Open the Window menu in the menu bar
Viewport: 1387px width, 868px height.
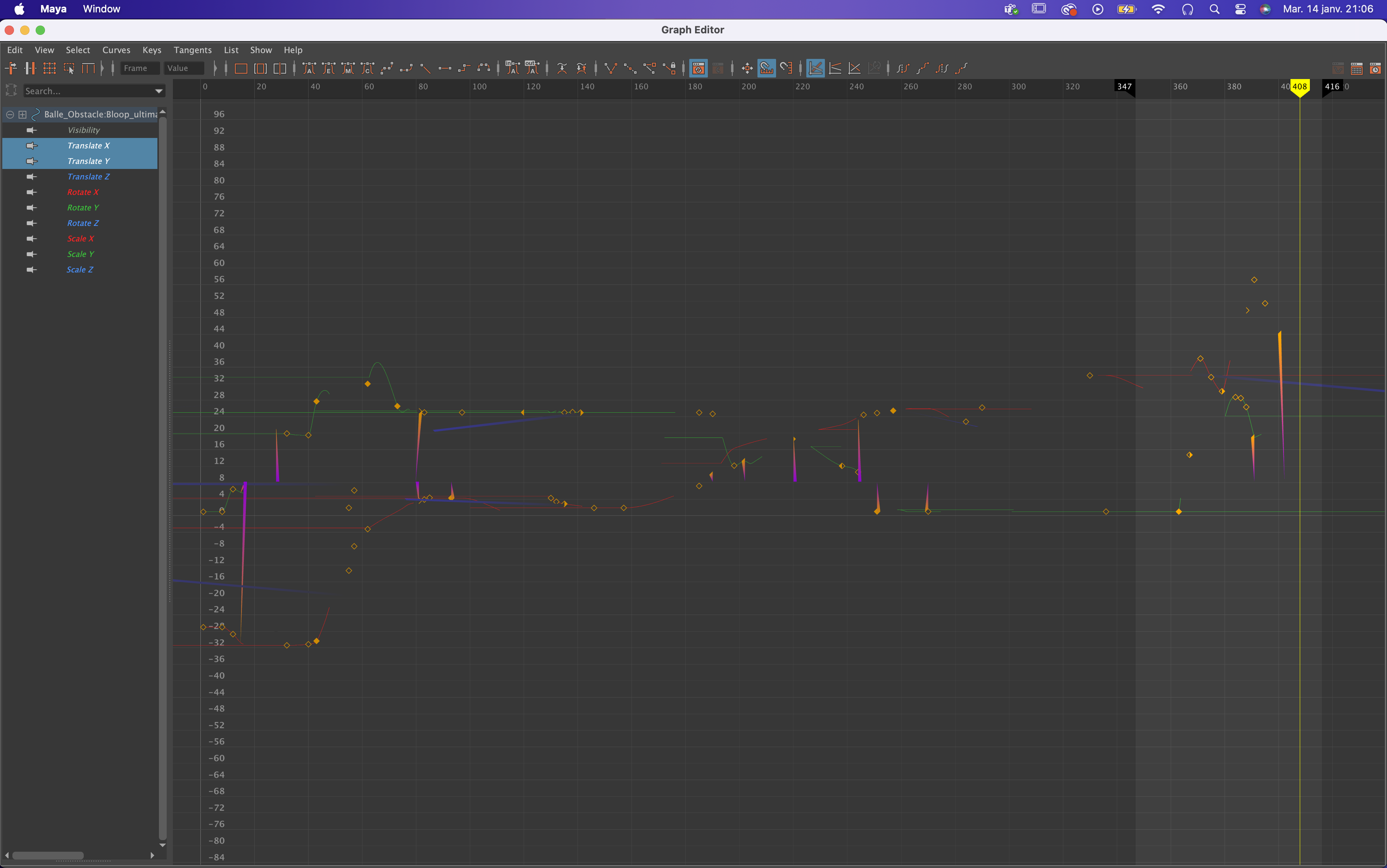point(101,9)
